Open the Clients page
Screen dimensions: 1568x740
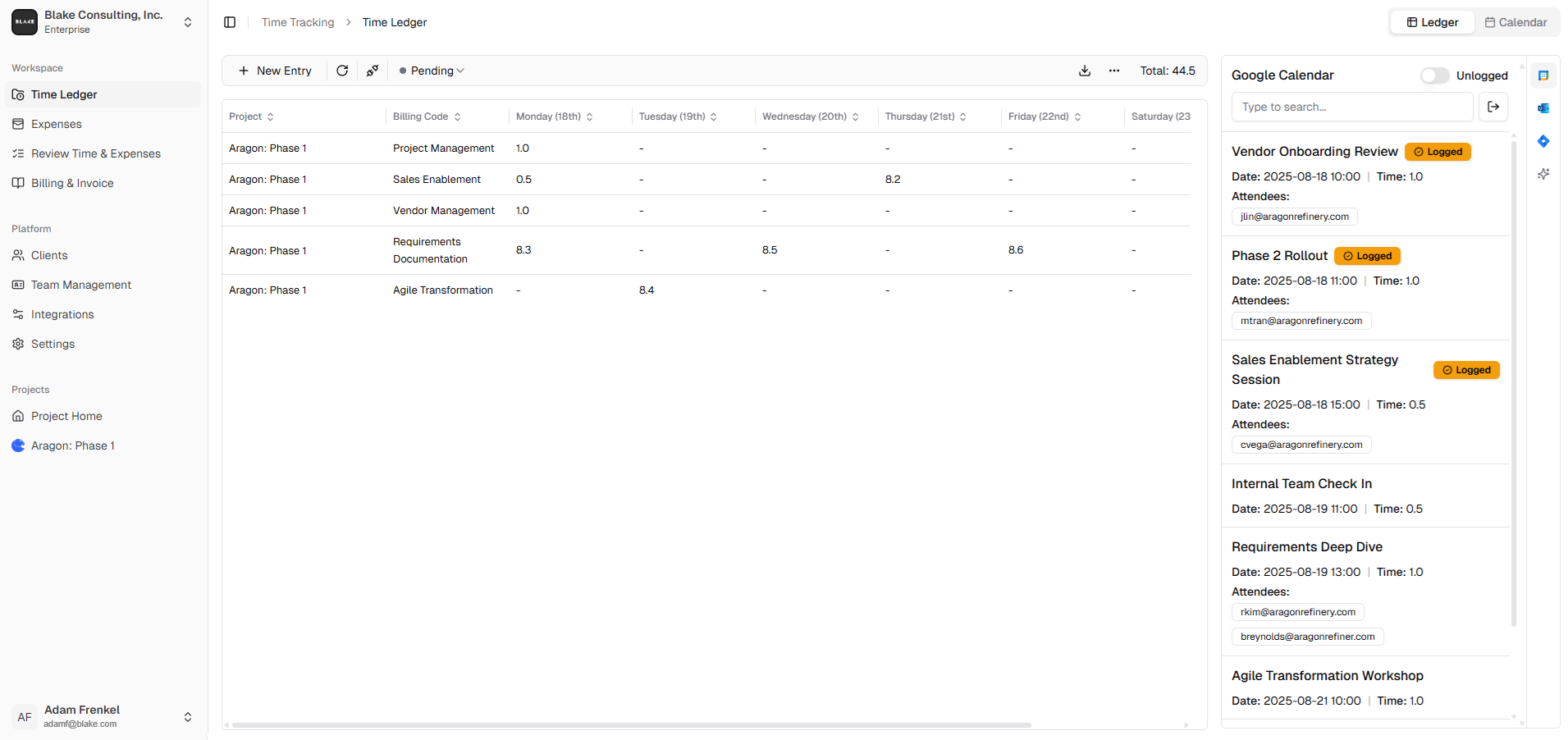tap(103, 255)
